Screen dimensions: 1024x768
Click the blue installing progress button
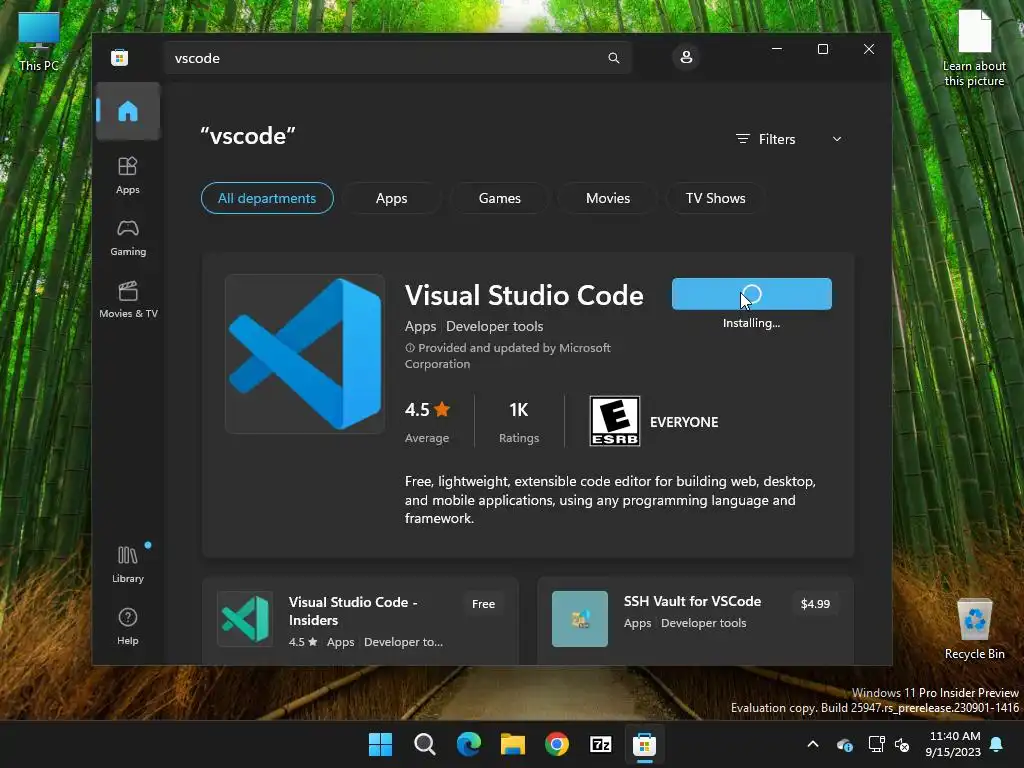point(752,294)
